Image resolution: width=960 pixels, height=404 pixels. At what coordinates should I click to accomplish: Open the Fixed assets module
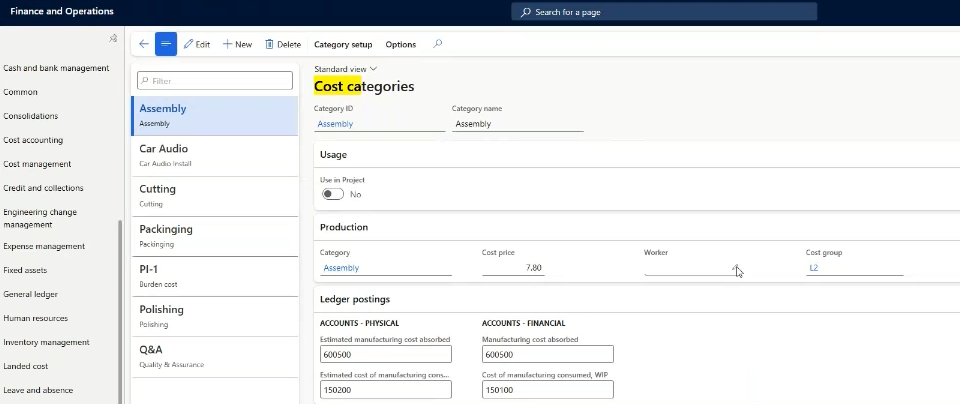(25, 270)
